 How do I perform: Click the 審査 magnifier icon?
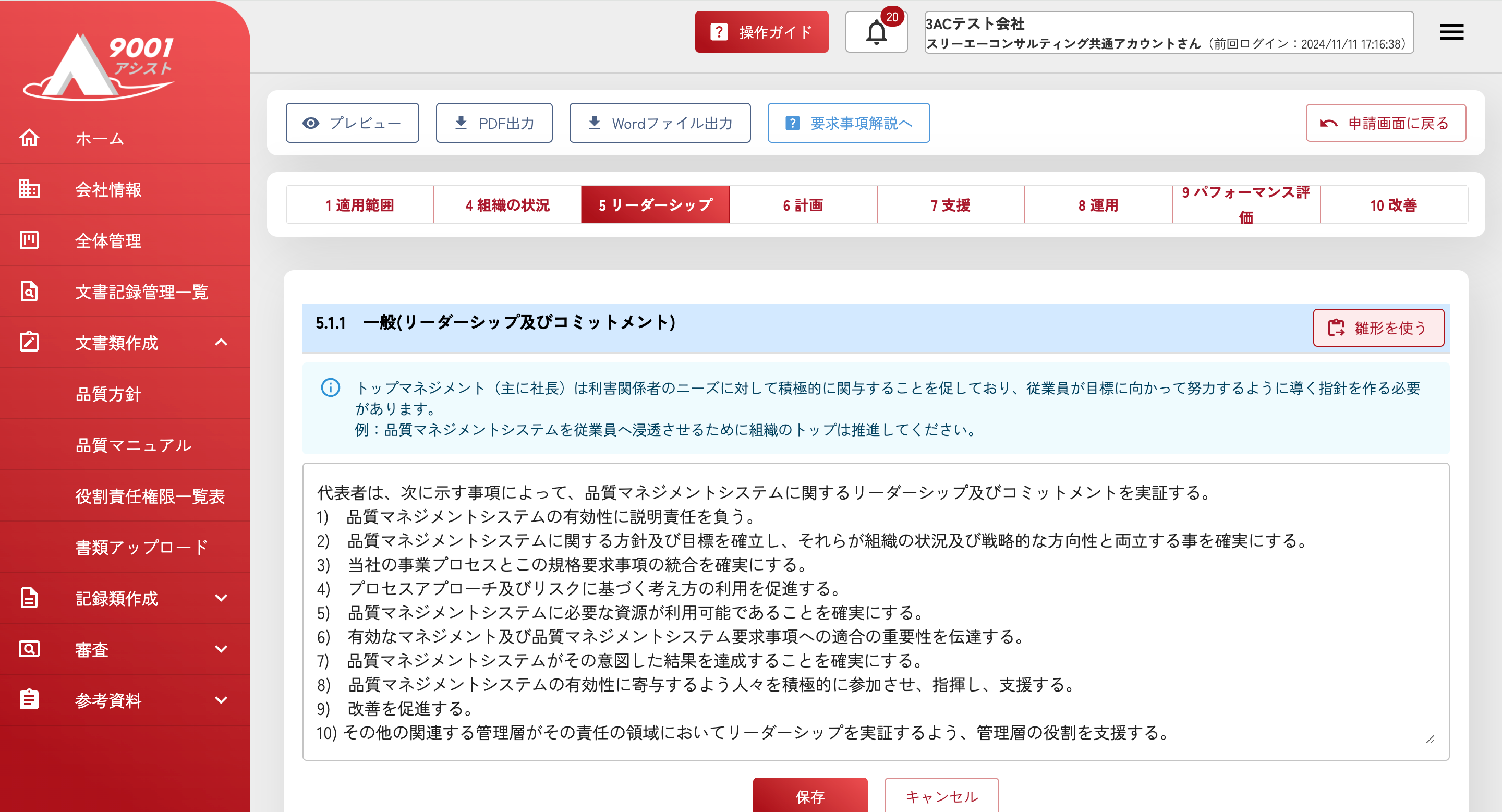click(29, 649)
